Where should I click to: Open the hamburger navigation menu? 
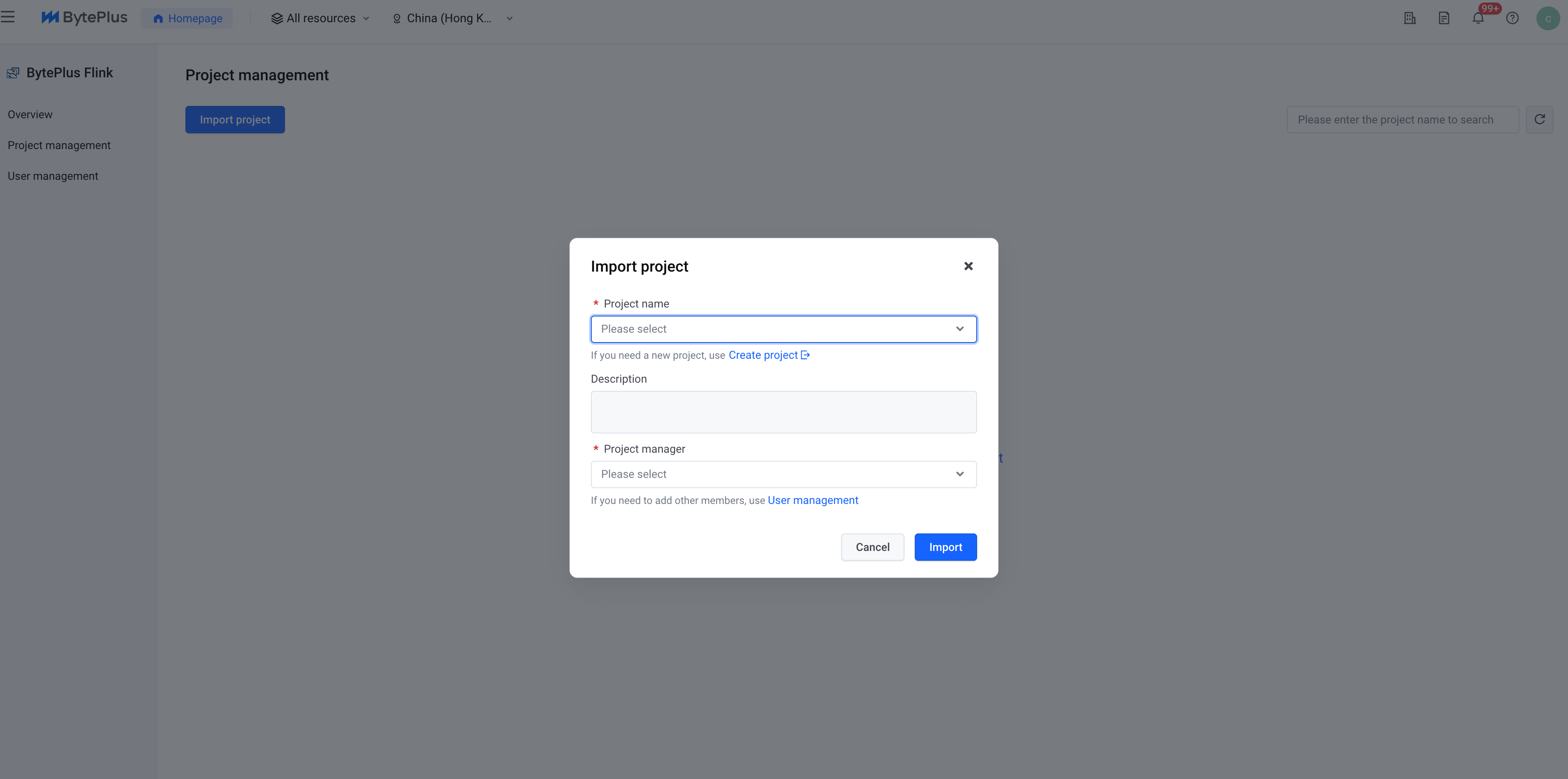click(7, 17)
